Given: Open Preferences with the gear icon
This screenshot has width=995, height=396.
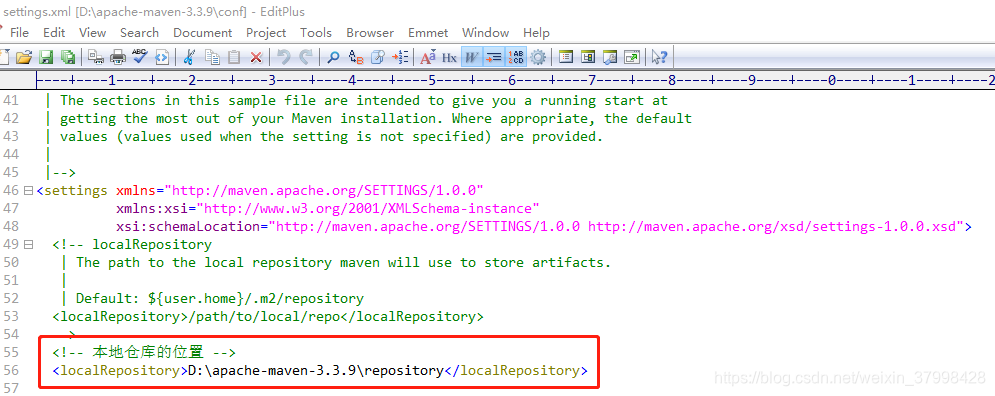Looking at the screenshot, I should pos(538,57).
